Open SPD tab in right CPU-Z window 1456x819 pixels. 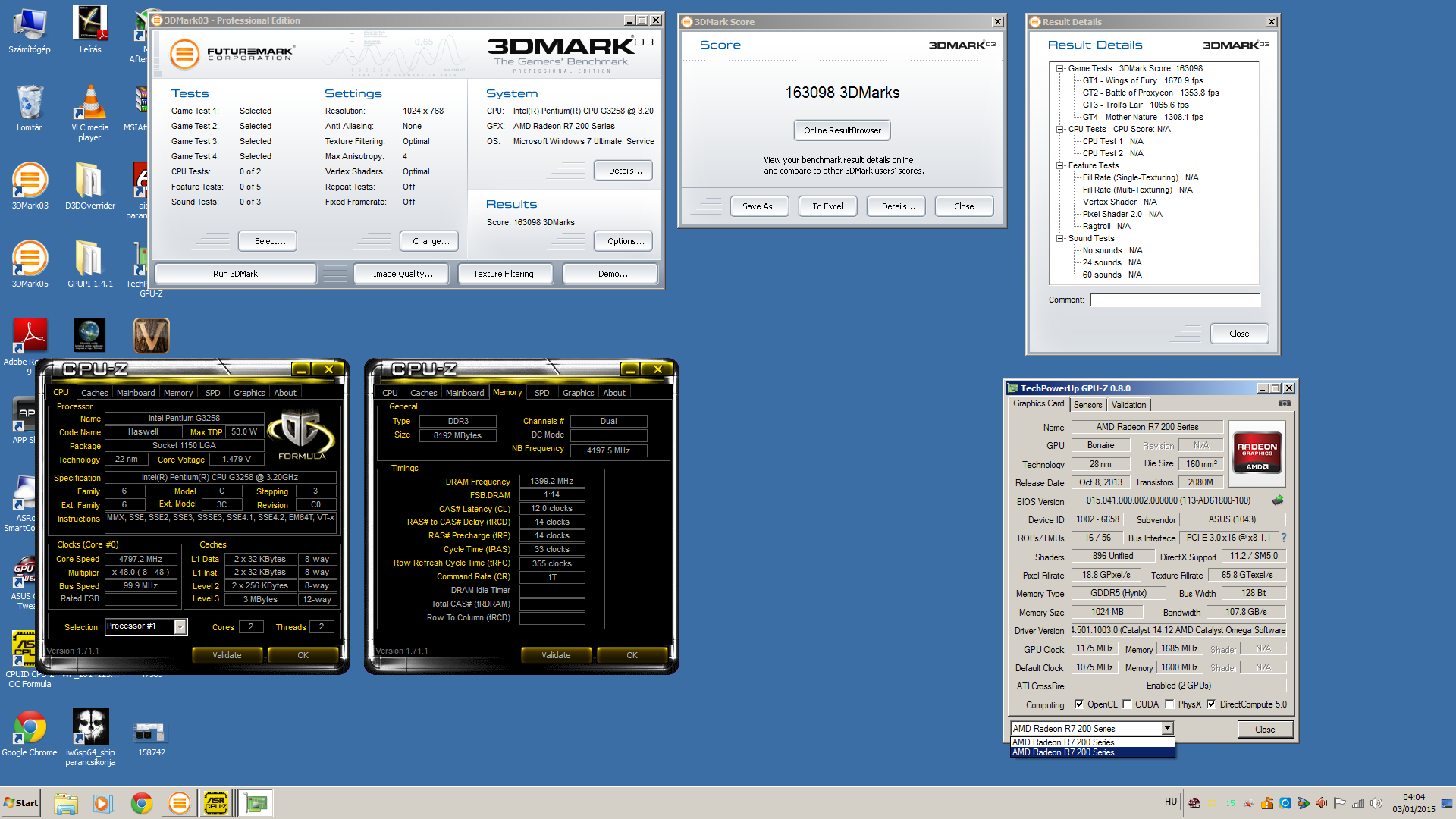click(542, 393)
